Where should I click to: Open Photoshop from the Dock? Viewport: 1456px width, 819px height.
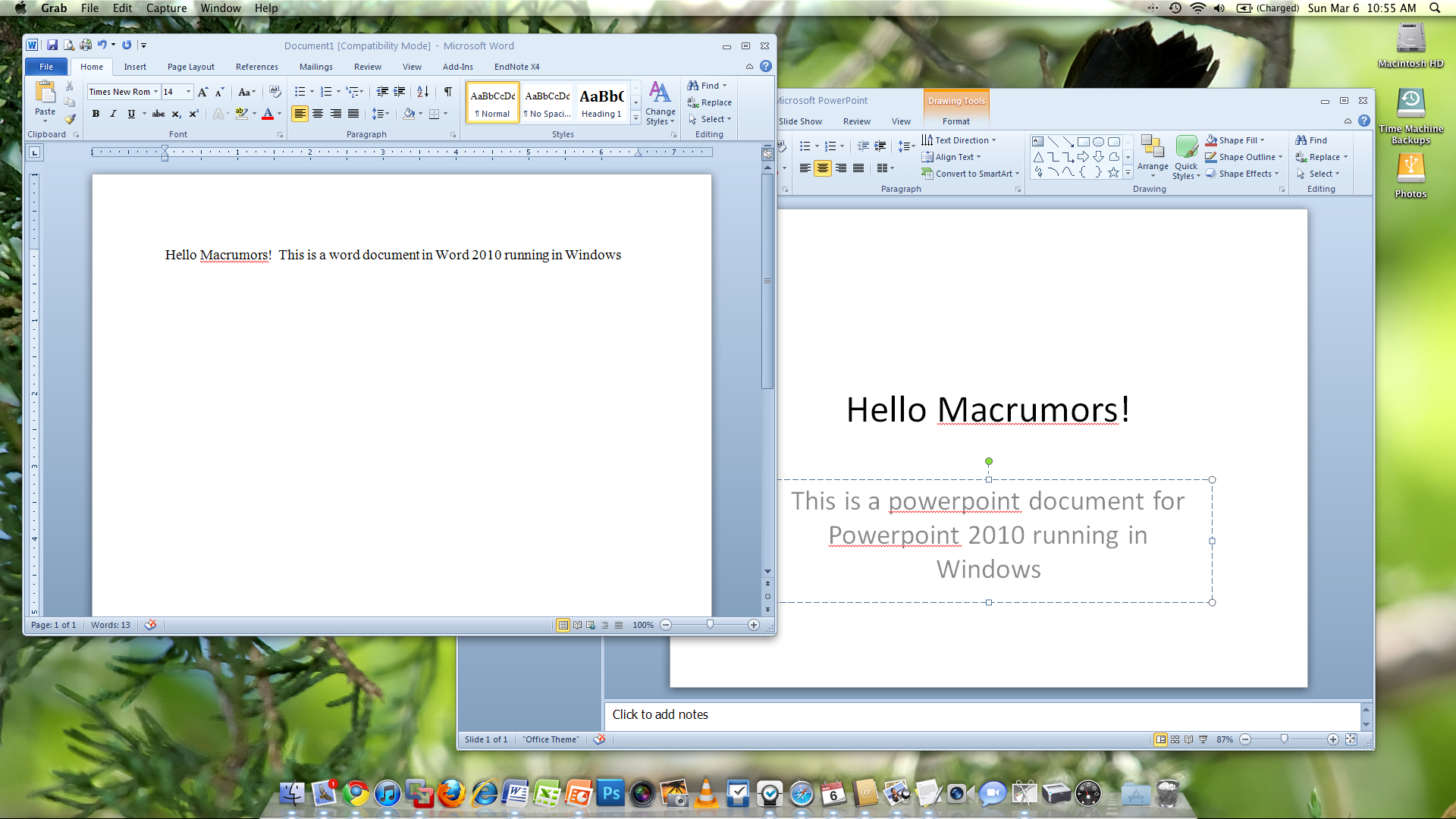click(610, 793)
